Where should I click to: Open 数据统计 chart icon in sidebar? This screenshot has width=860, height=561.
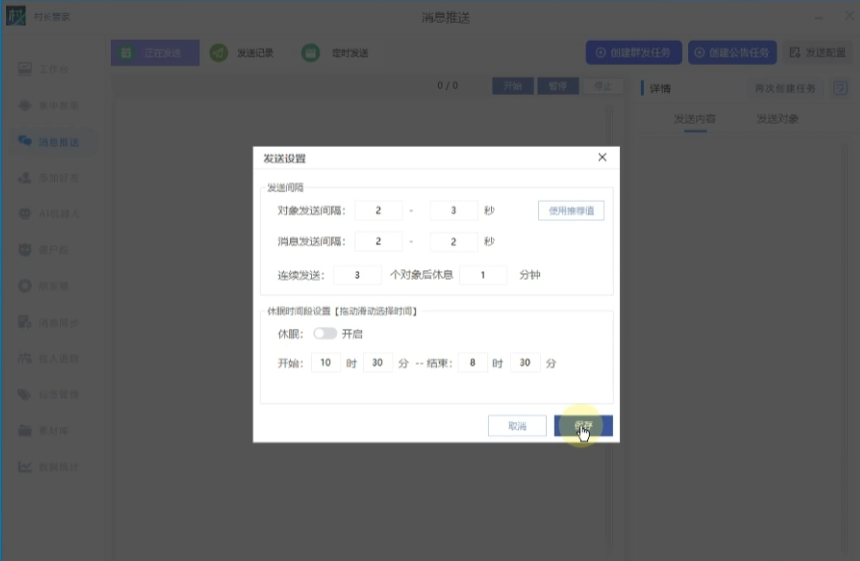(x=25, y=467)
